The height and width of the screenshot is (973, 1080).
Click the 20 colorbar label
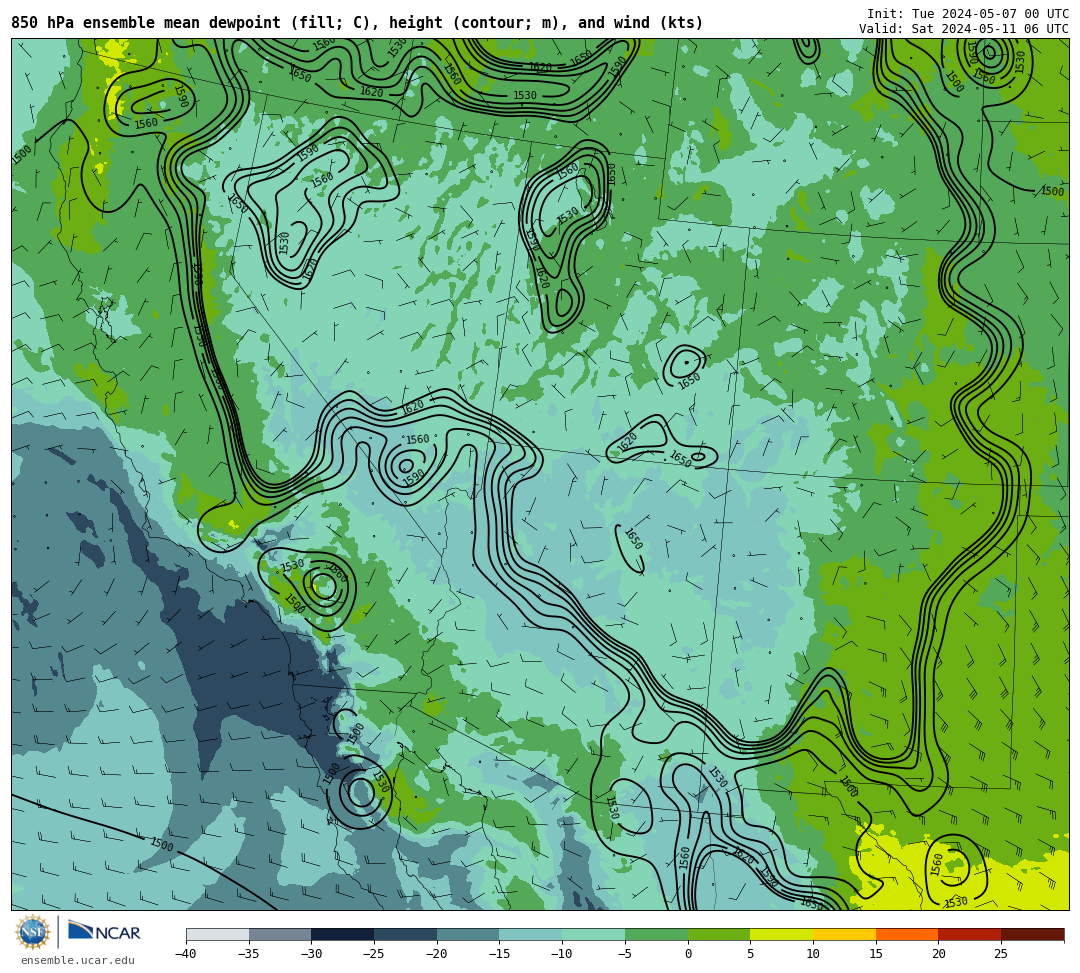[938, 954]
